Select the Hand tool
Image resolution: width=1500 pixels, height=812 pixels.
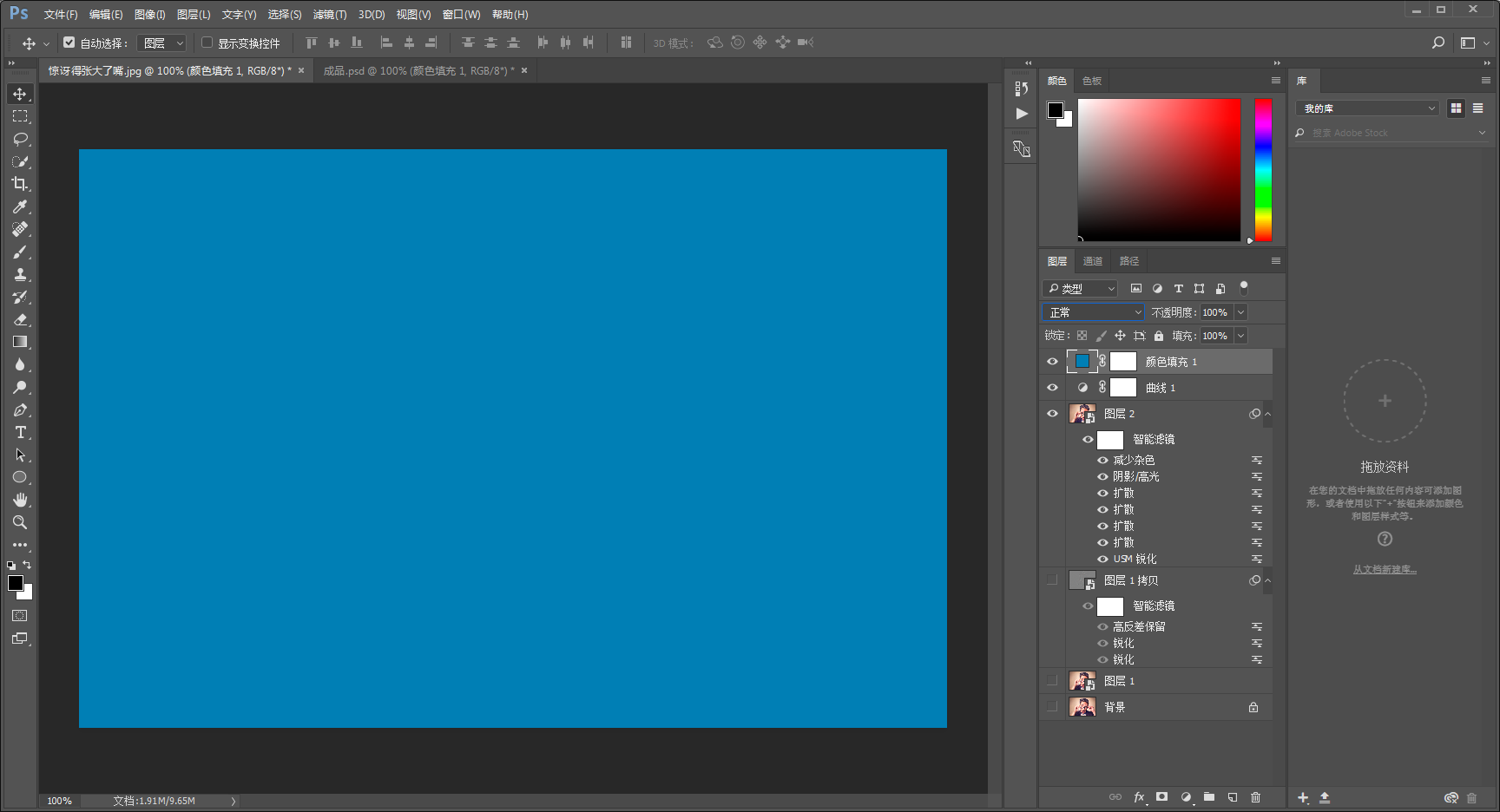point(20,500)
